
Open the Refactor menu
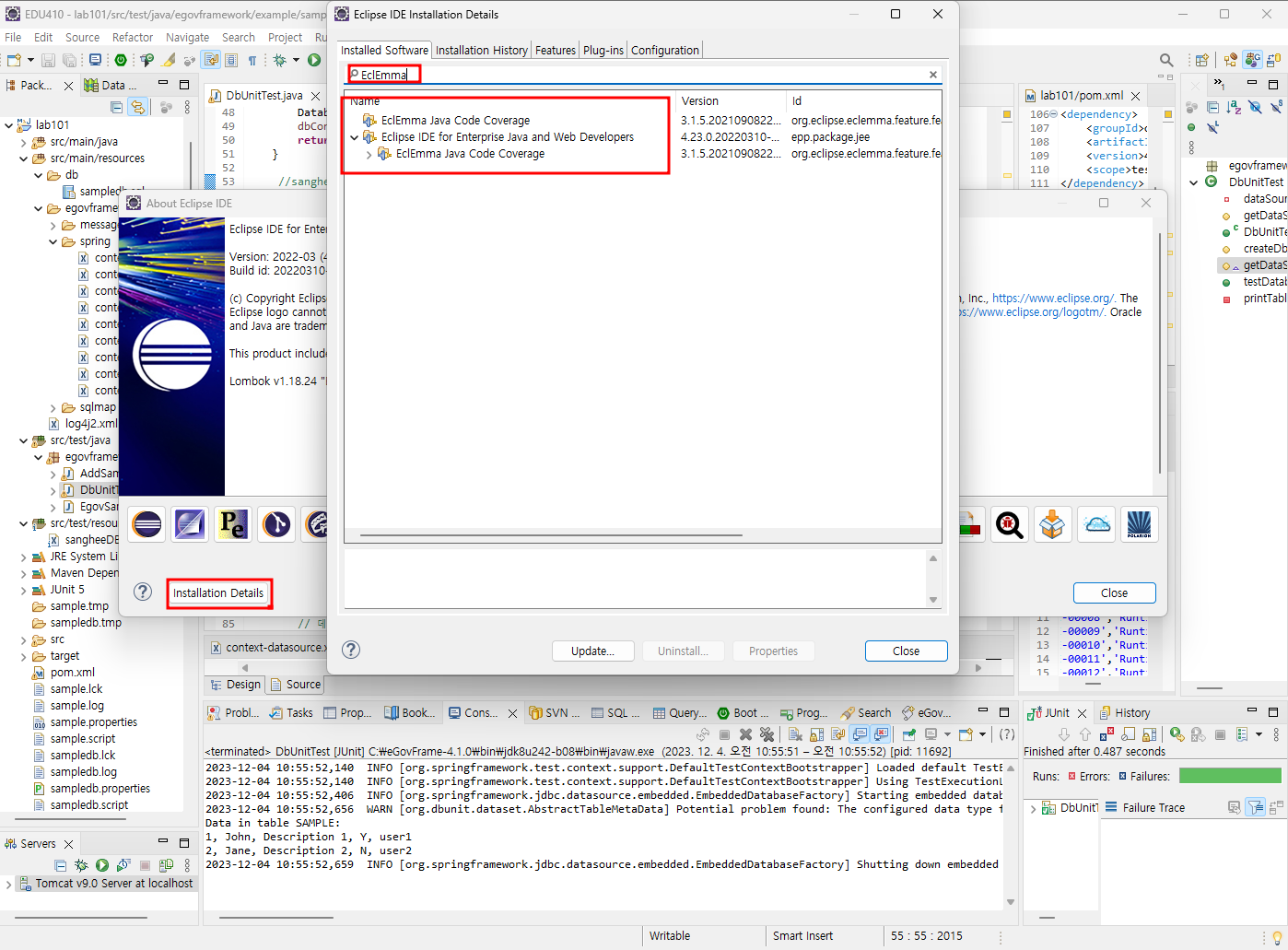point(133,38)
